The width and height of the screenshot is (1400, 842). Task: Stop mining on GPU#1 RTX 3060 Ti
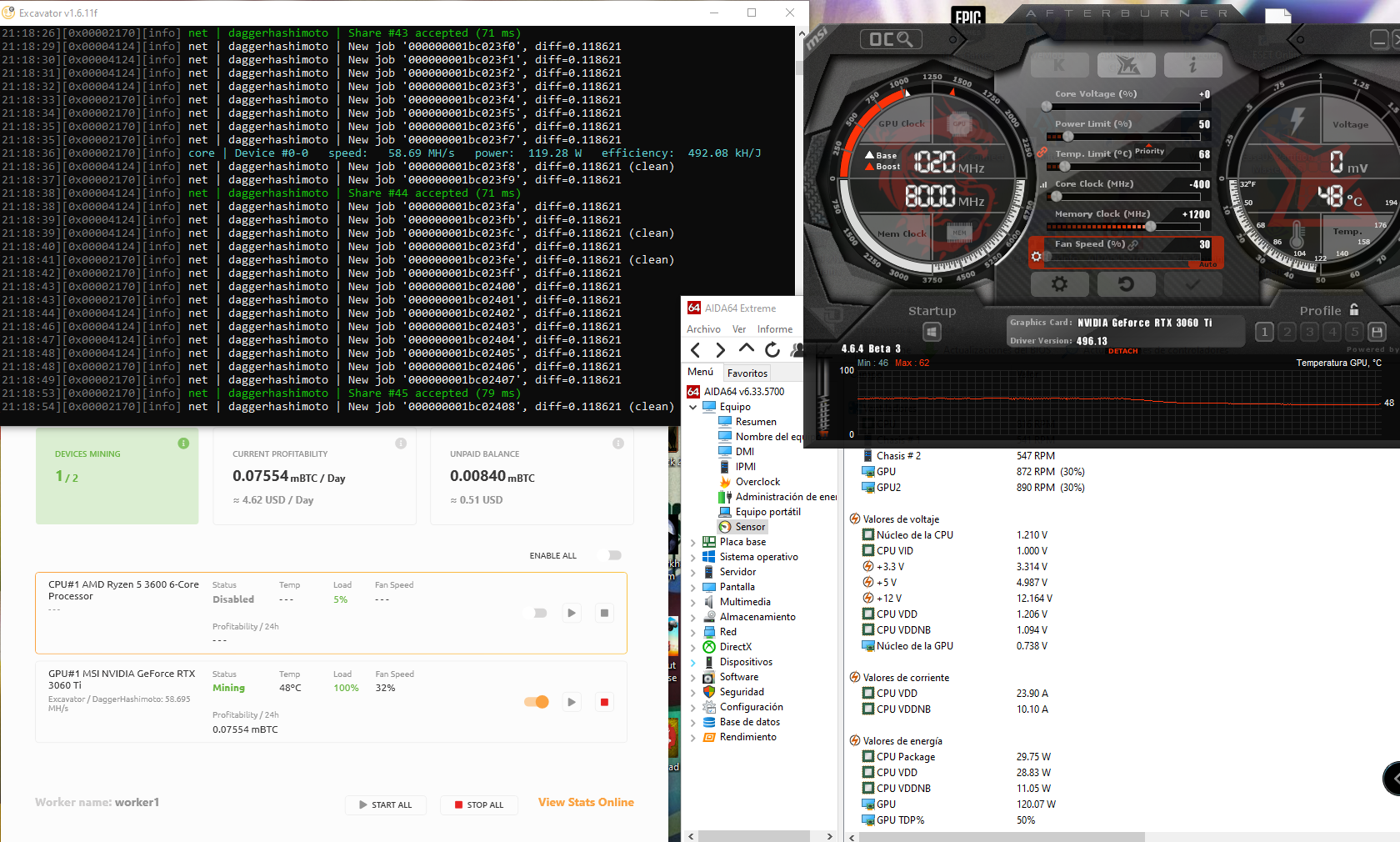click(604, 702)
